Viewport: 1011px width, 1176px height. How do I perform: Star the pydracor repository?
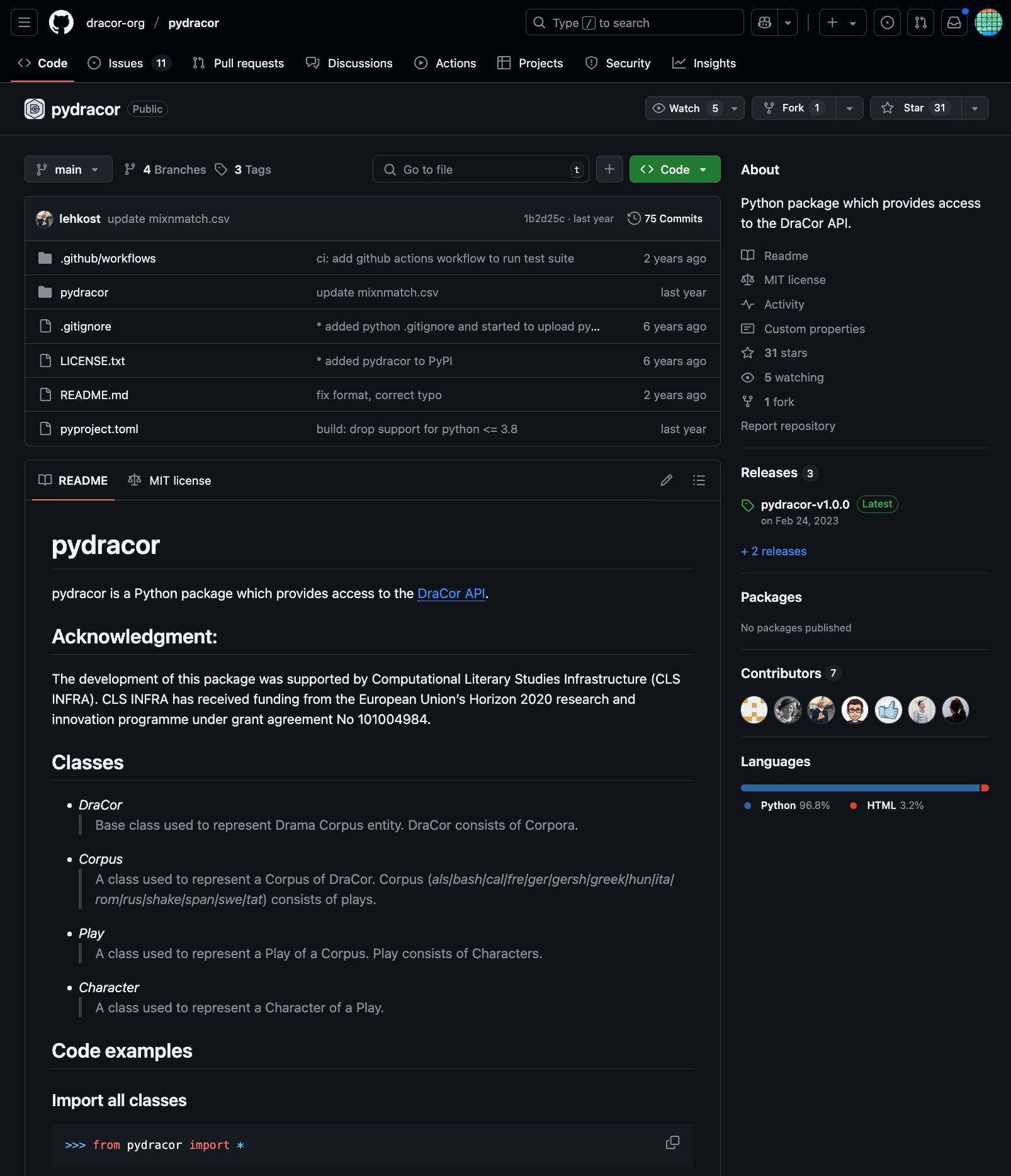coord(916,108)
